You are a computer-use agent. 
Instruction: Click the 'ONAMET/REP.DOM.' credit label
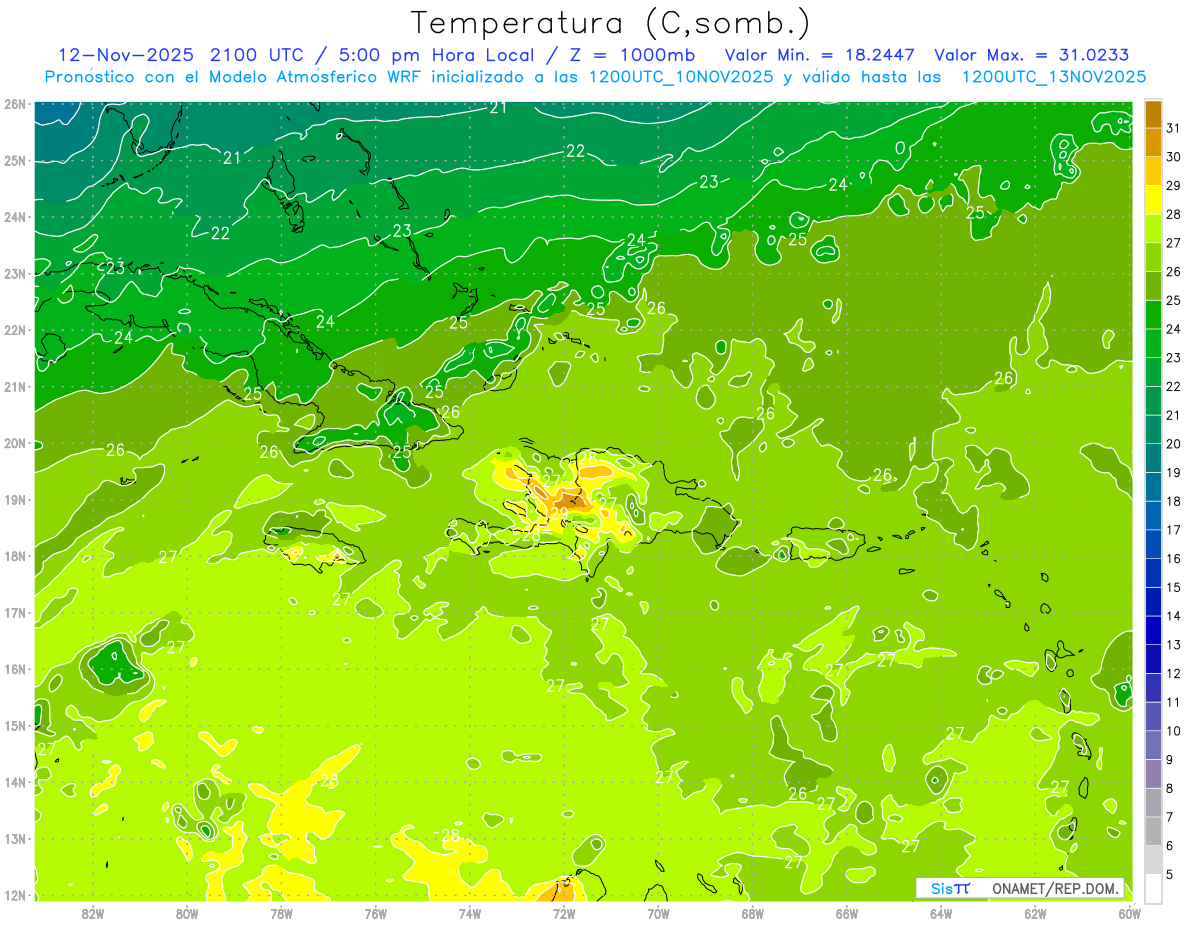coord(1056,888)
